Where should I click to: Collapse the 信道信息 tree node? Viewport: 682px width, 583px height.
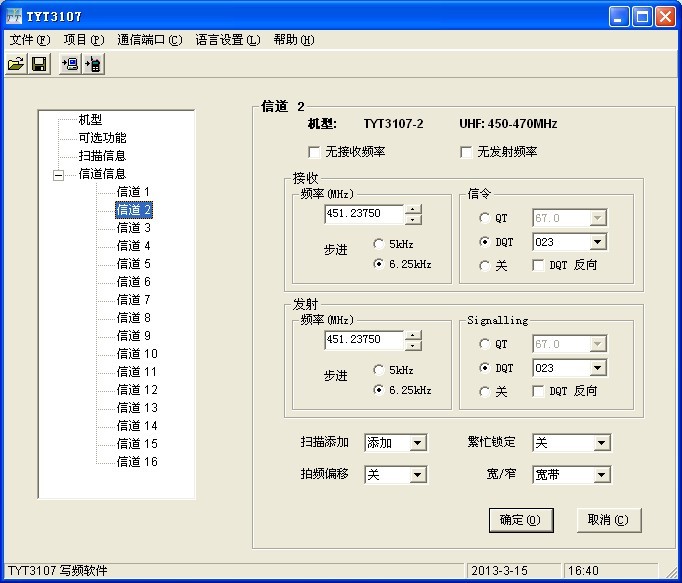tap(58, 175)
